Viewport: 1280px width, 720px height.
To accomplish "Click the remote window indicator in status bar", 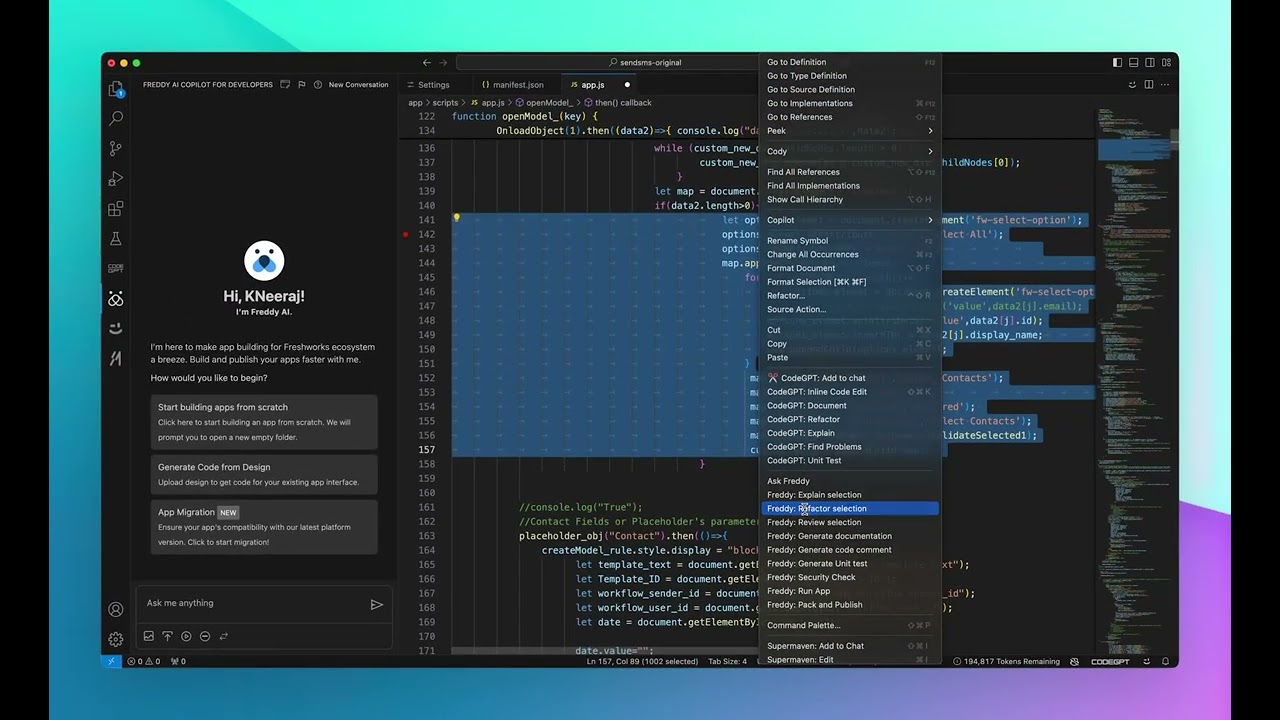I will (x=111, y=661).
